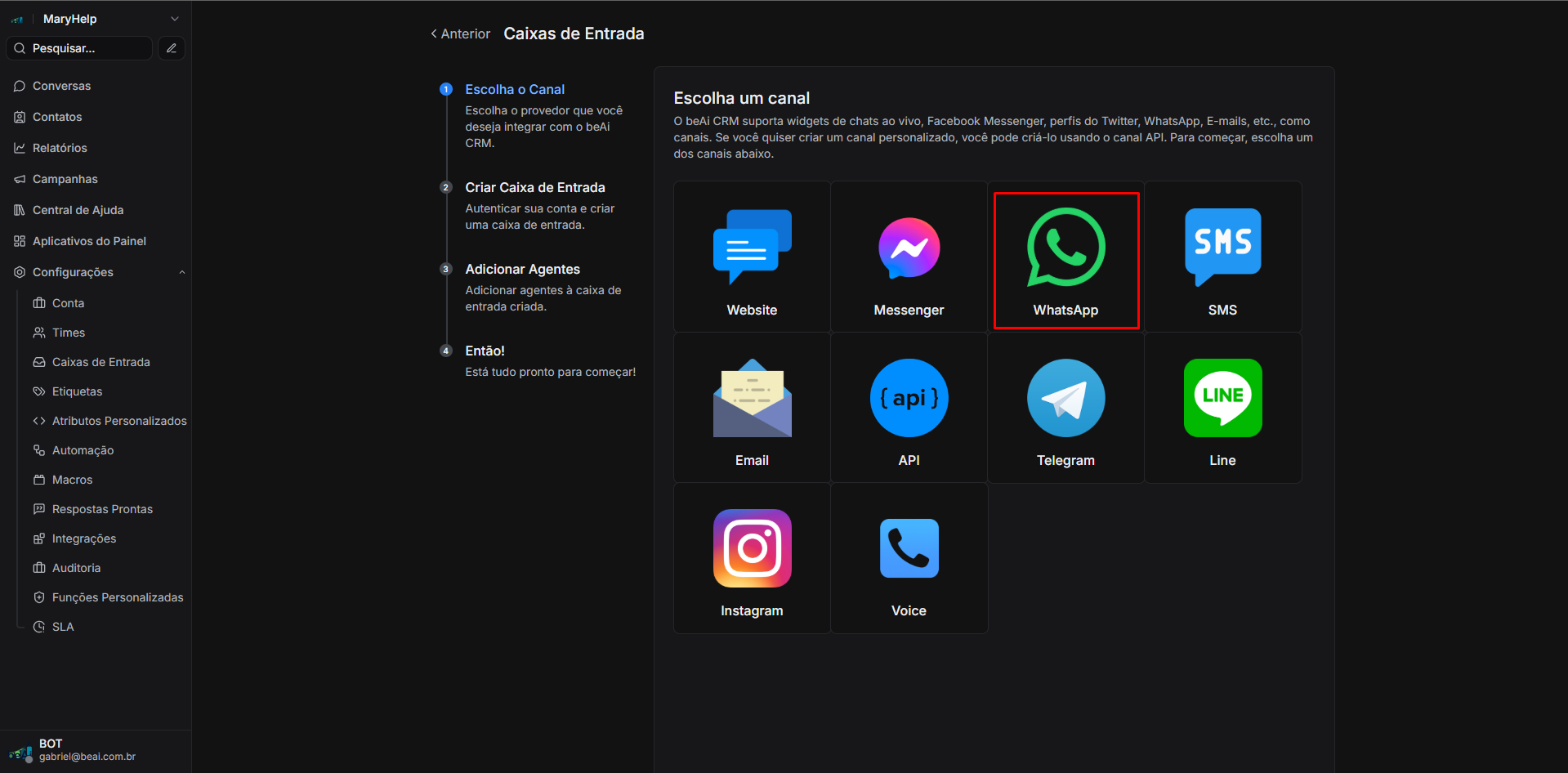
Task: Pick the Voice channel phone icon
Action: click(909, 548)
